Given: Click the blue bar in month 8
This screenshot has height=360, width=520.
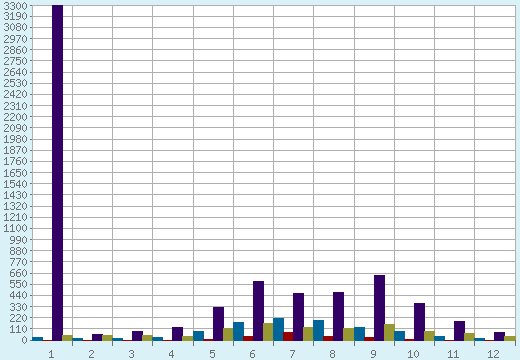Looking at the screenshot, I should 318,330.
